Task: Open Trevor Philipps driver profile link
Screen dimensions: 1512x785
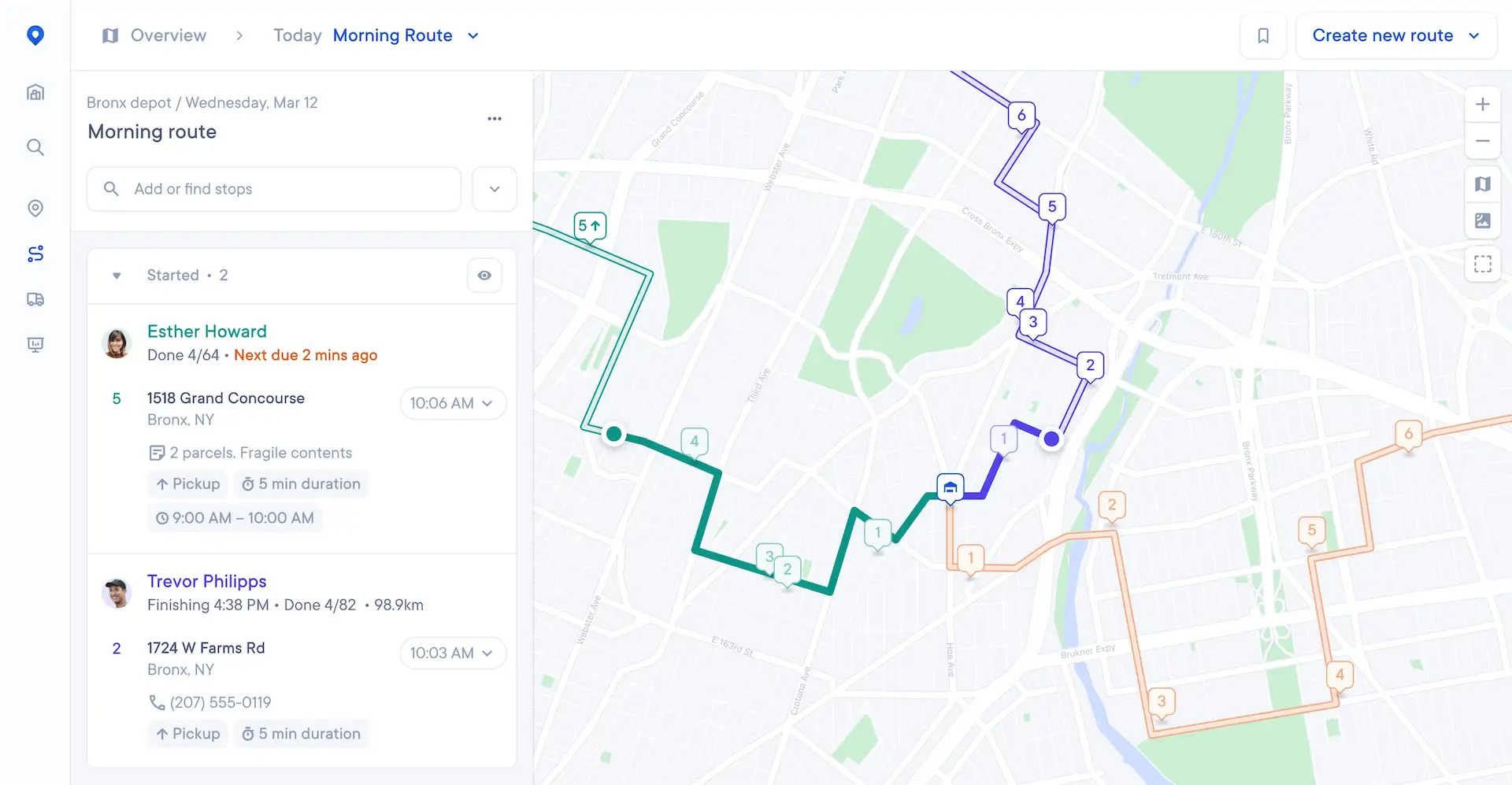Action: coord(206,581)
